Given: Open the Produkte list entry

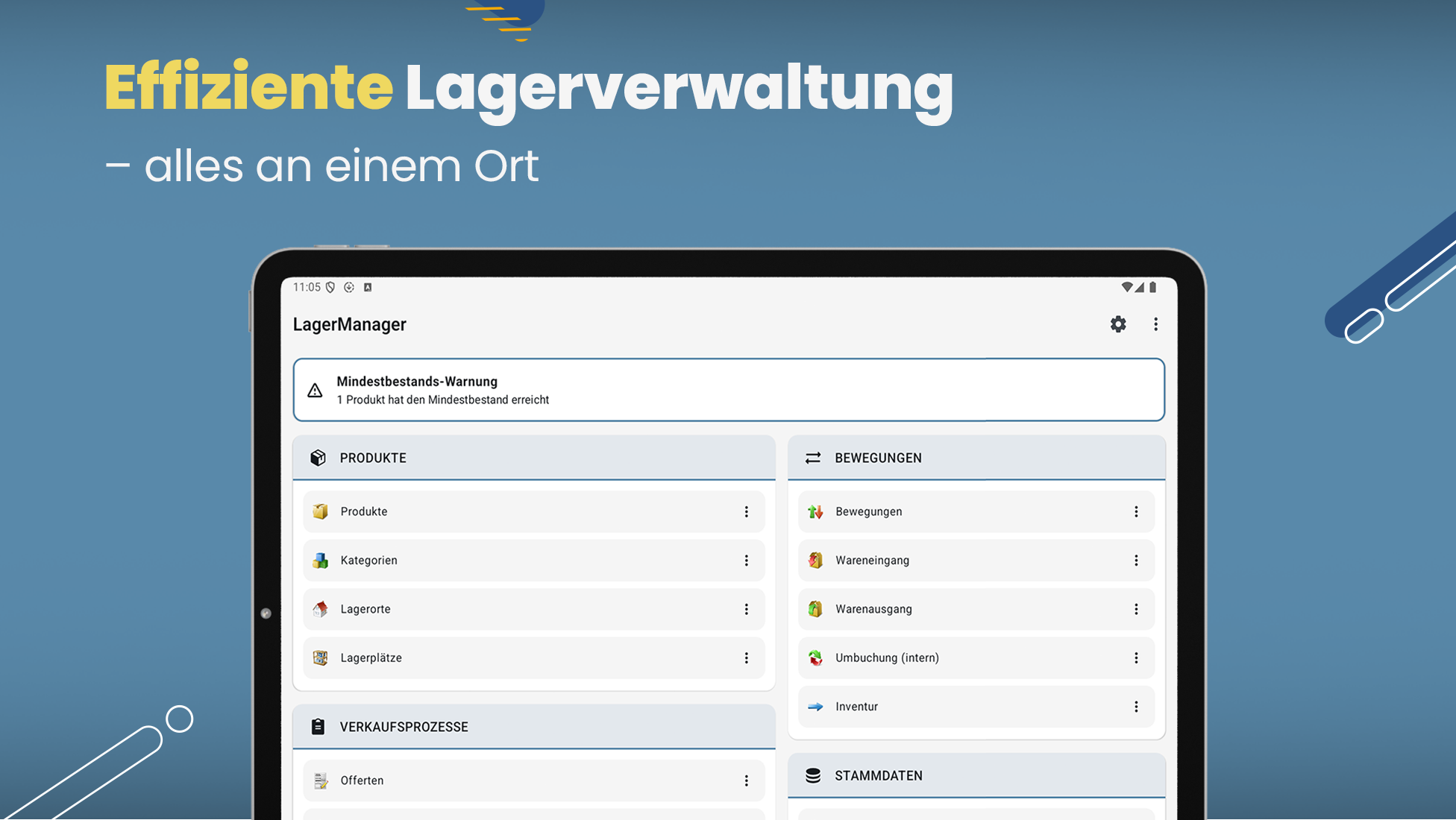Looking at the screenshot, I should (534, 511).
